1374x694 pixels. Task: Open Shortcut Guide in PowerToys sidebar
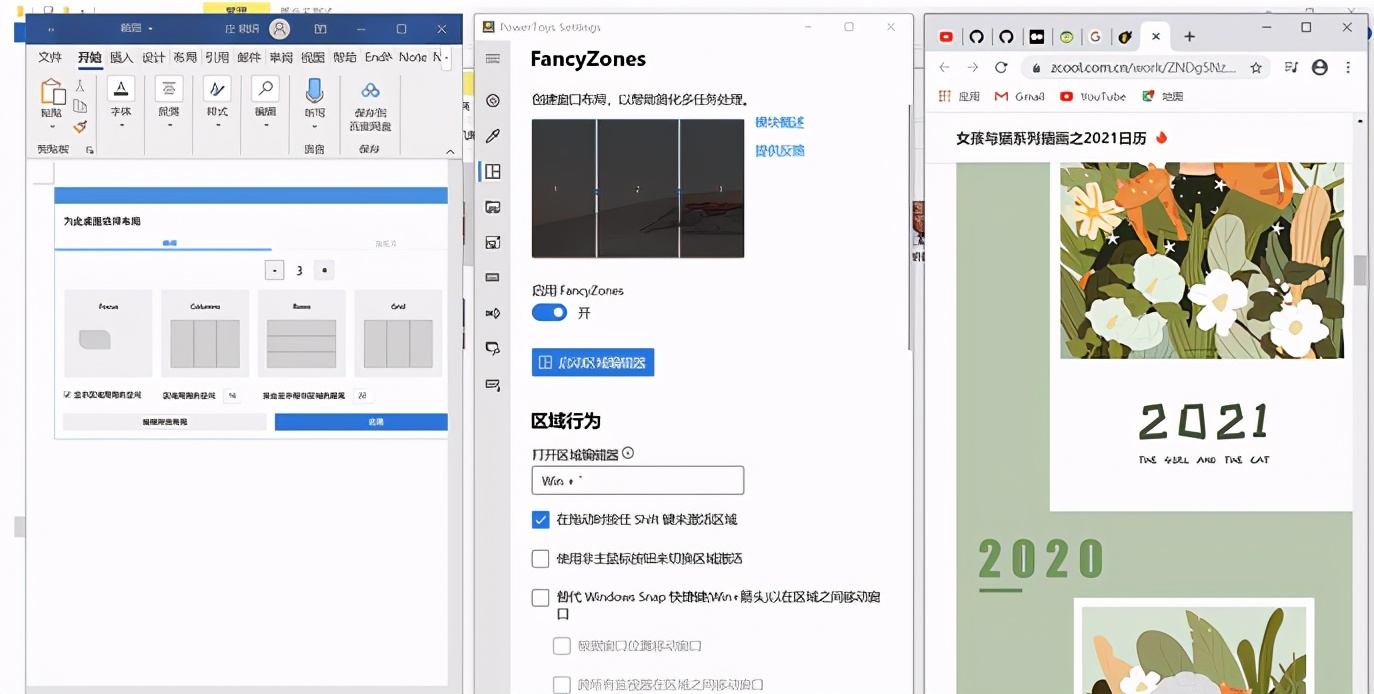(x=492, y=384)
